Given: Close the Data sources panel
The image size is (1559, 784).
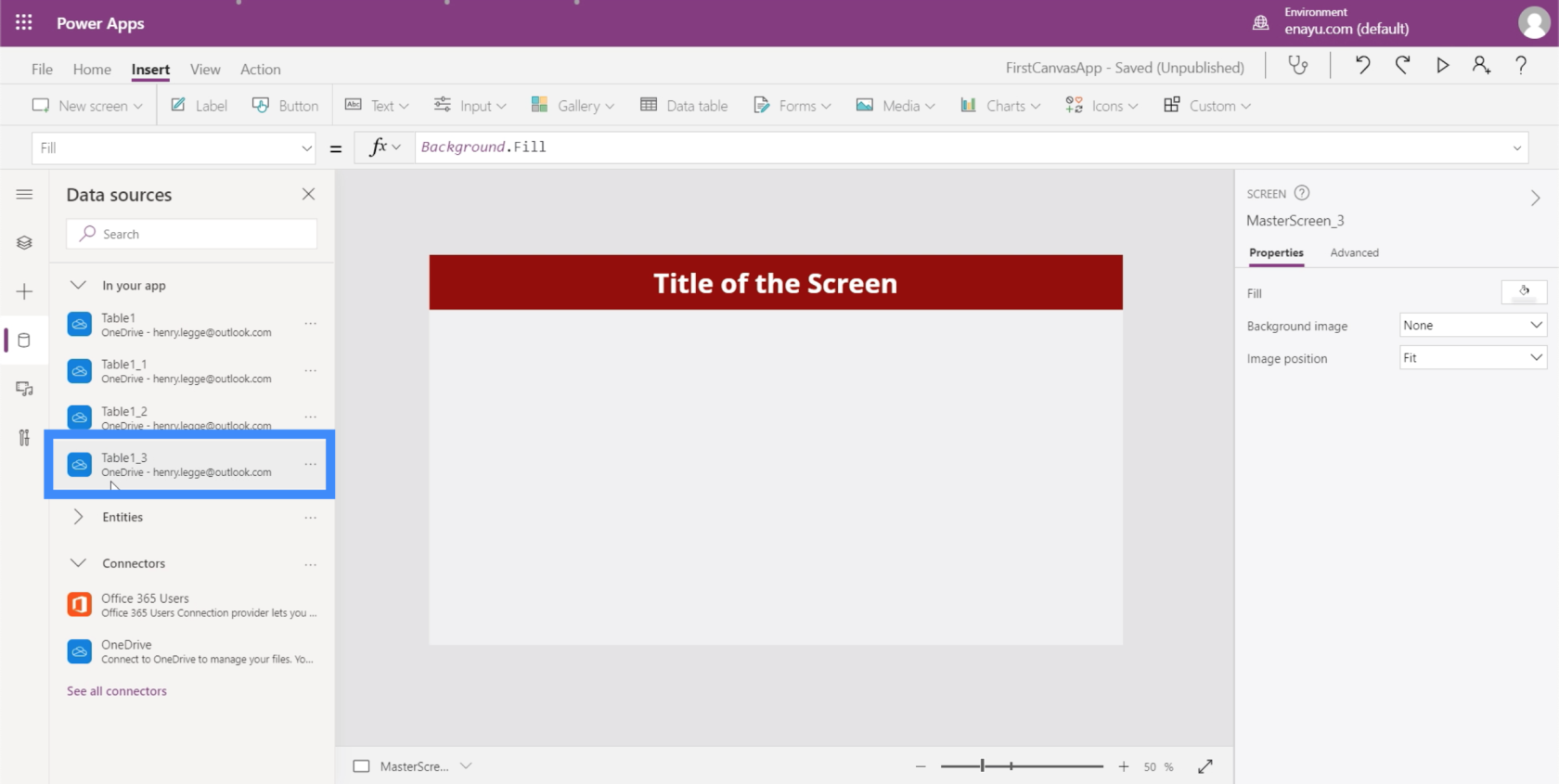Looking at the screenshot, I should coord(308,194).
